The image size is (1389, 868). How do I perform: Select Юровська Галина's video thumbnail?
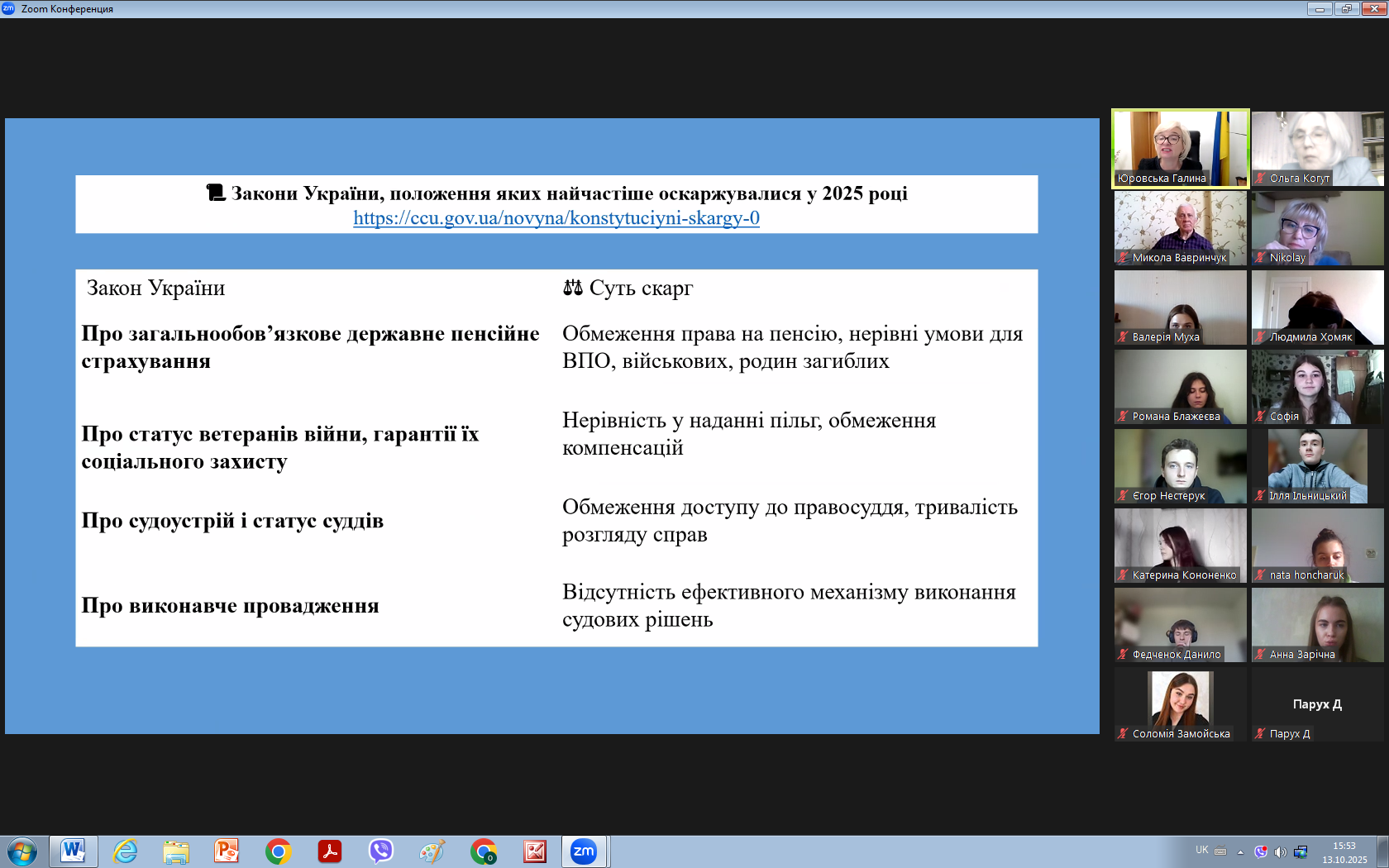(1180, 149)
